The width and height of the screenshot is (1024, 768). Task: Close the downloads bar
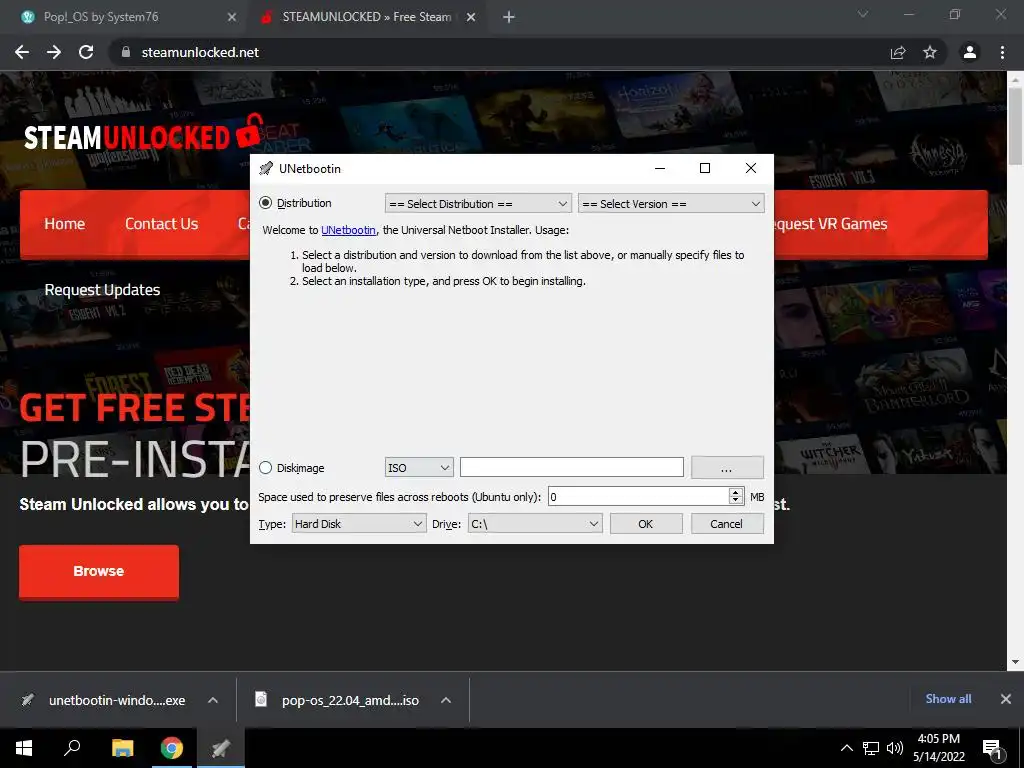click(1006, 699)
